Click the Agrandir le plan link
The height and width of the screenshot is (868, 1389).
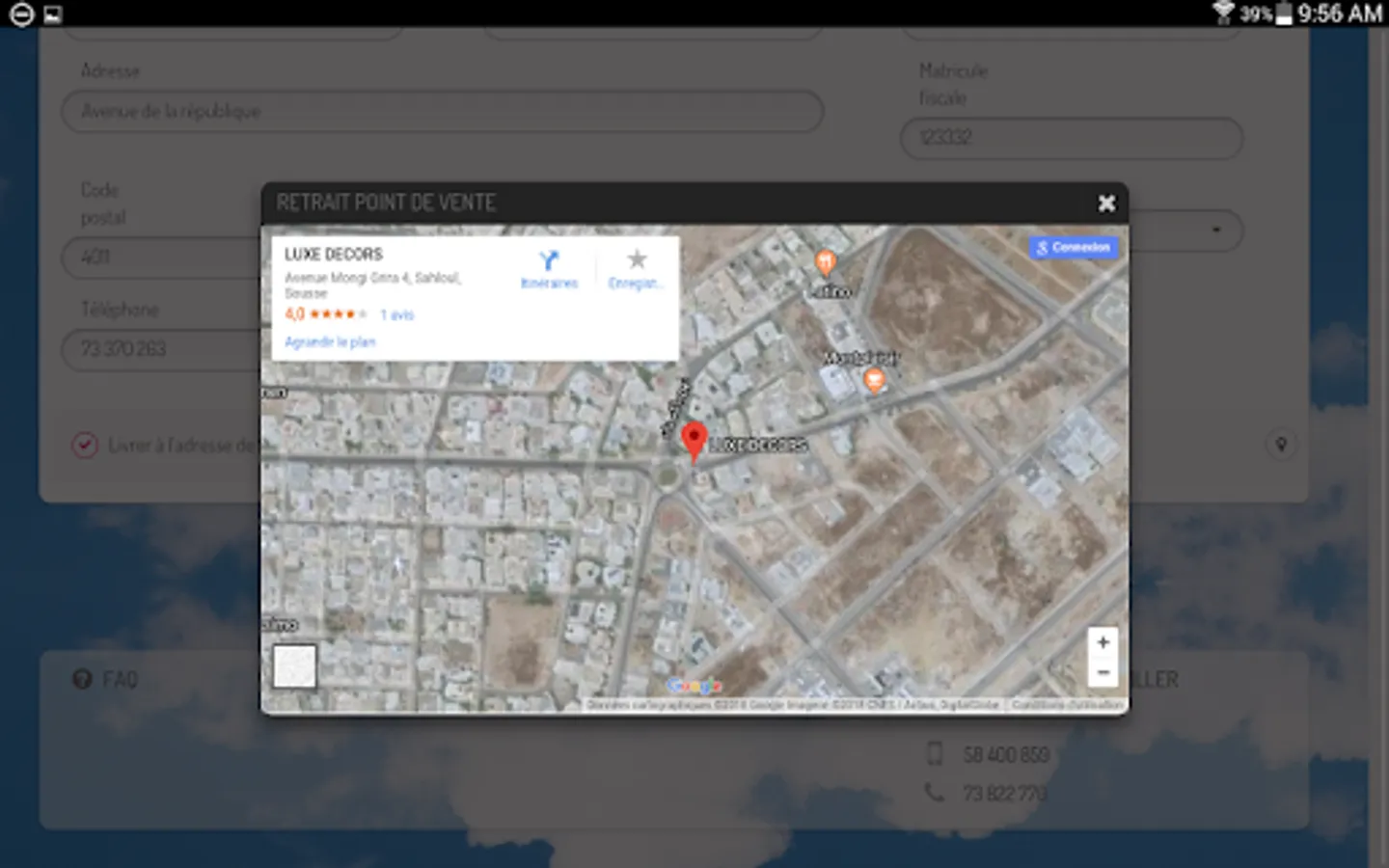click(x=330, y=342)
